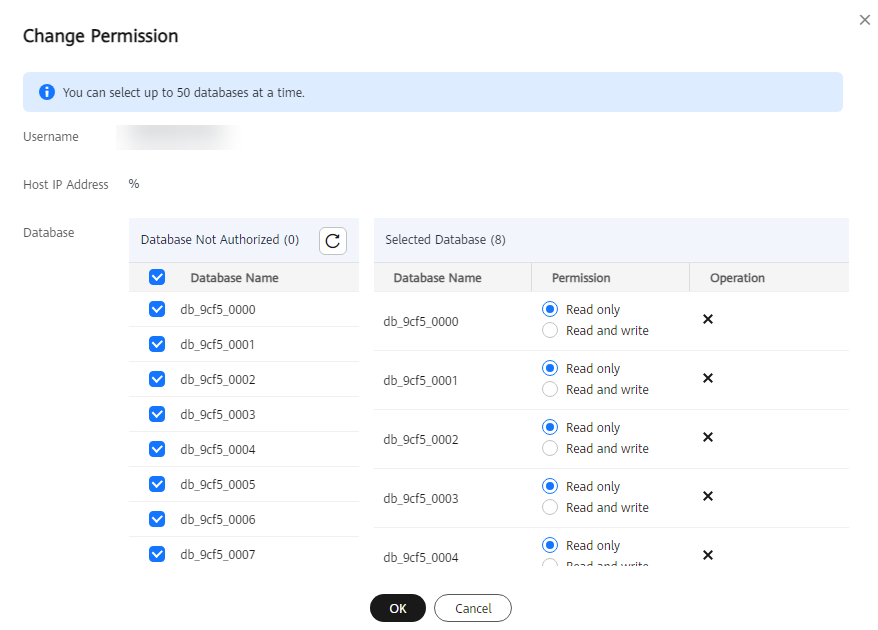Uncheck db_9cf5_0007 in the left list

pos(157,554)
